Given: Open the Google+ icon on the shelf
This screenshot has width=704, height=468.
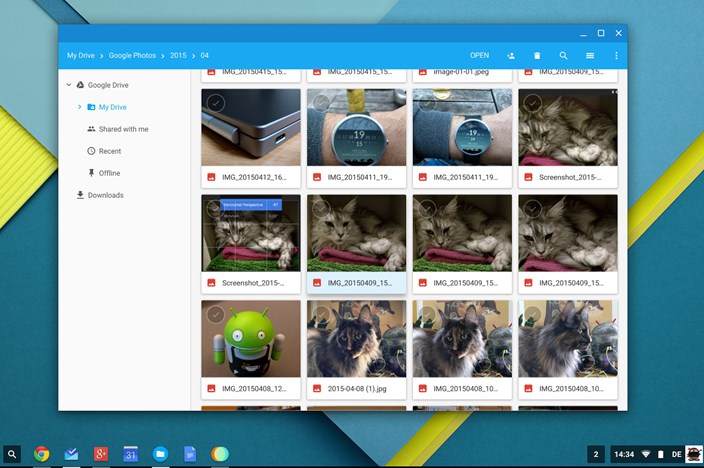Looking at the screenshot, I should click(x=101, y=454).
